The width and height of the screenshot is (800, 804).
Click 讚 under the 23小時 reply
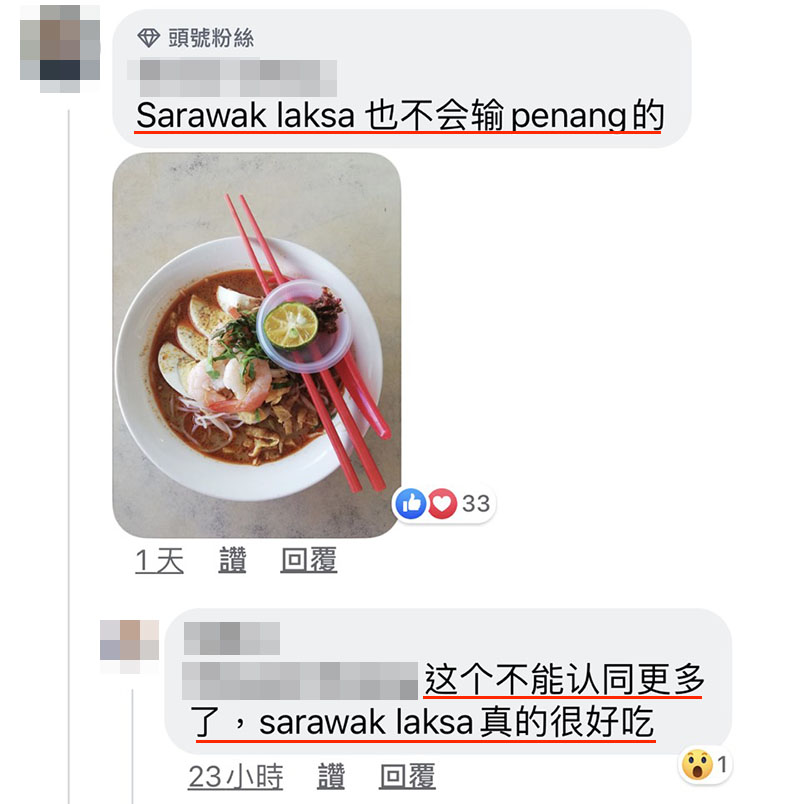pyautogui.click(x=331, y=776)
